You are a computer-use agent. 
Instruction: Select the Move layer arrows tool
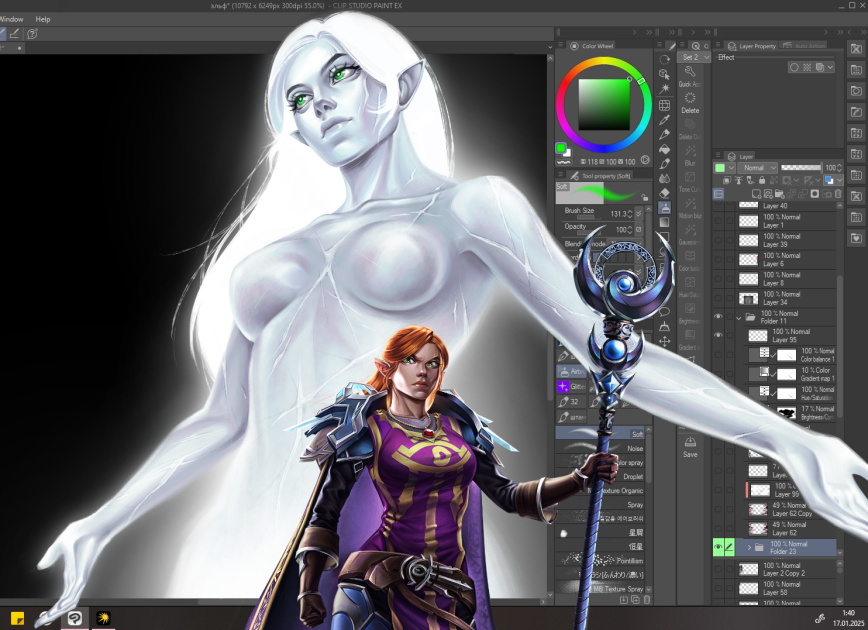tap(664, 341)
